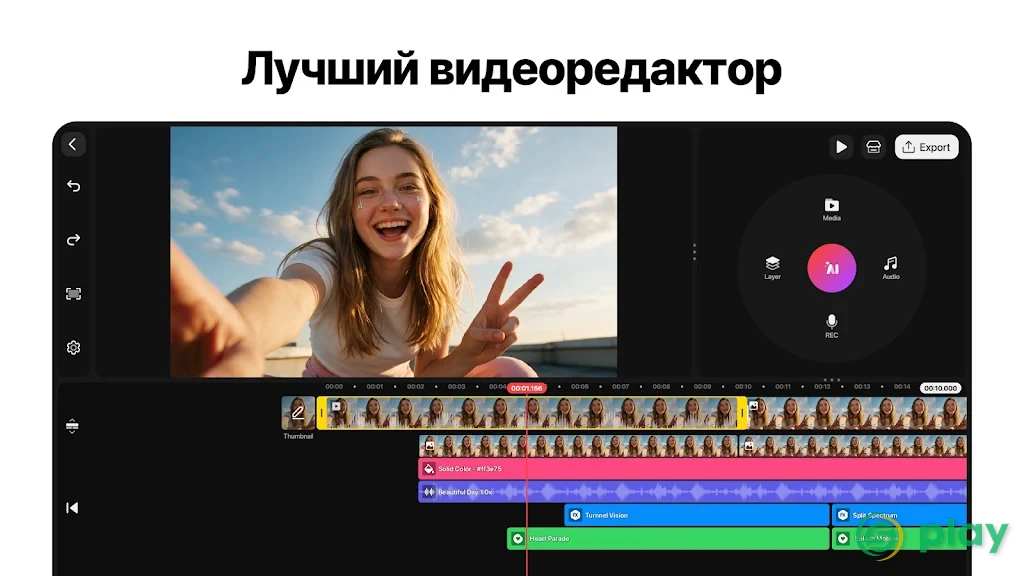Start voice recording with REC
This screenshot has width=1024, height=576.
831,326
